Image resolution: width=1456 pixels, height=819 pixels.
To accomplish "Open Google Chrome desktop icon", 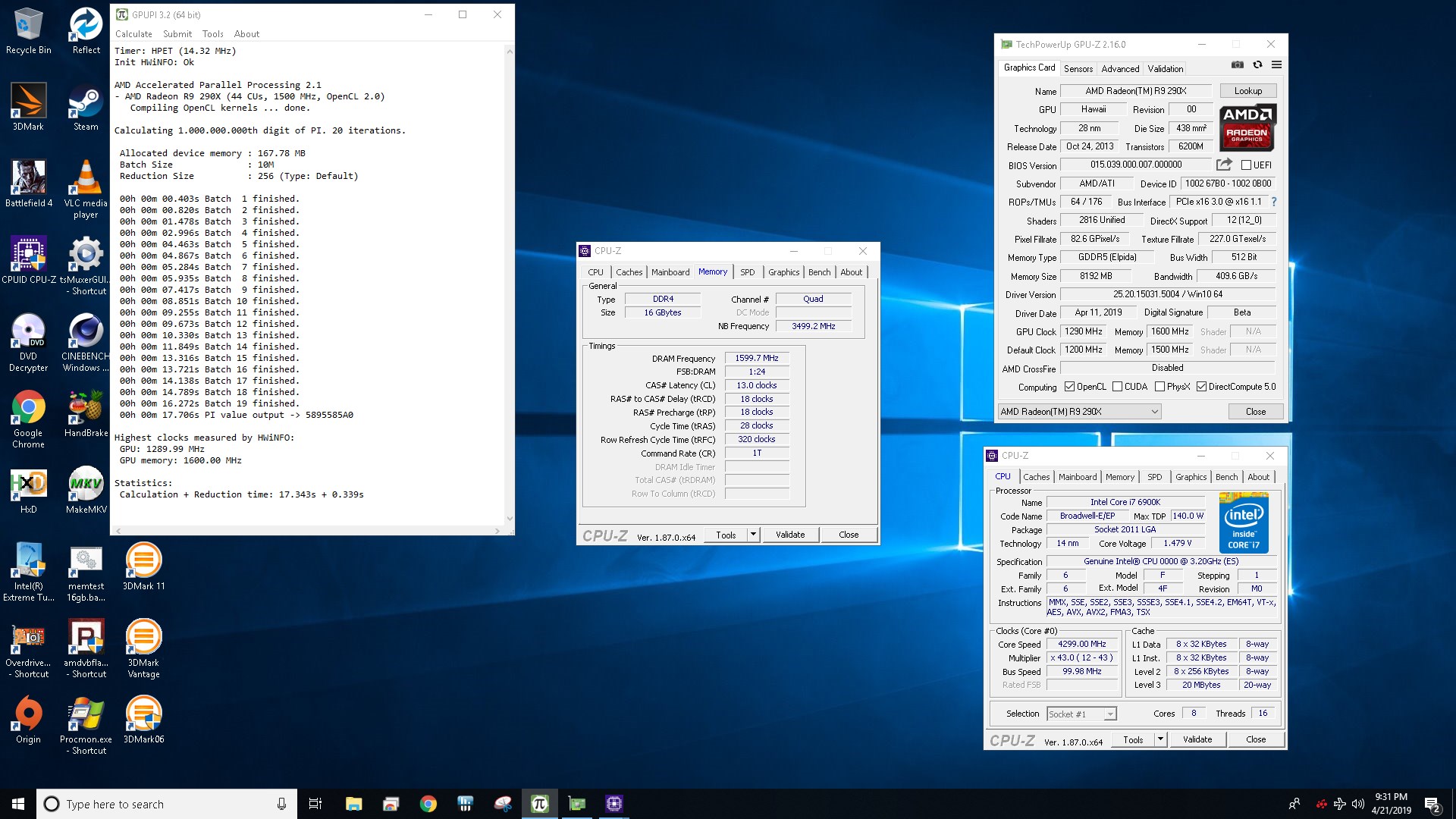I will [28, 419].
